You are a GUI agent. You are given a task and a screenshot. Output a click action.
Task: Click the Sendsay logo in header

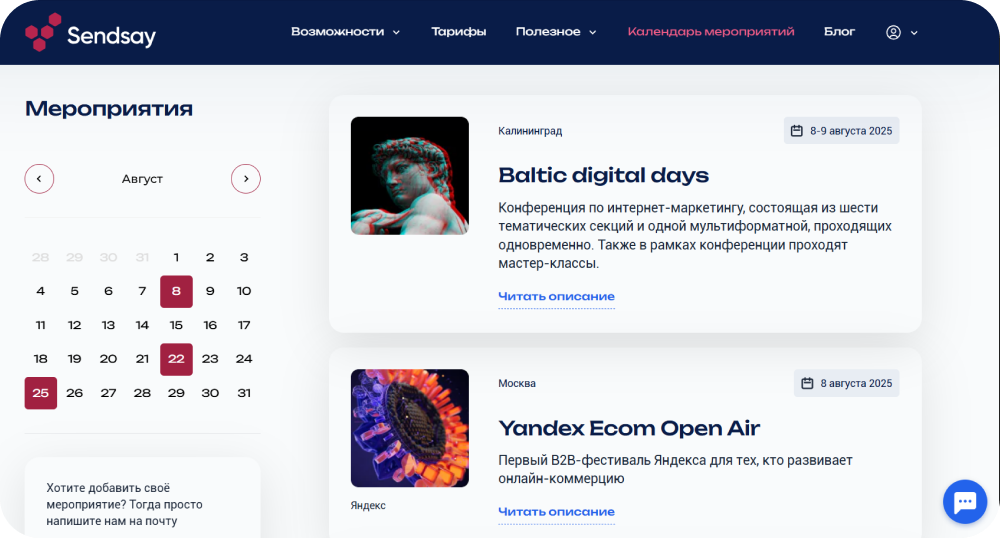click(91, 33)
